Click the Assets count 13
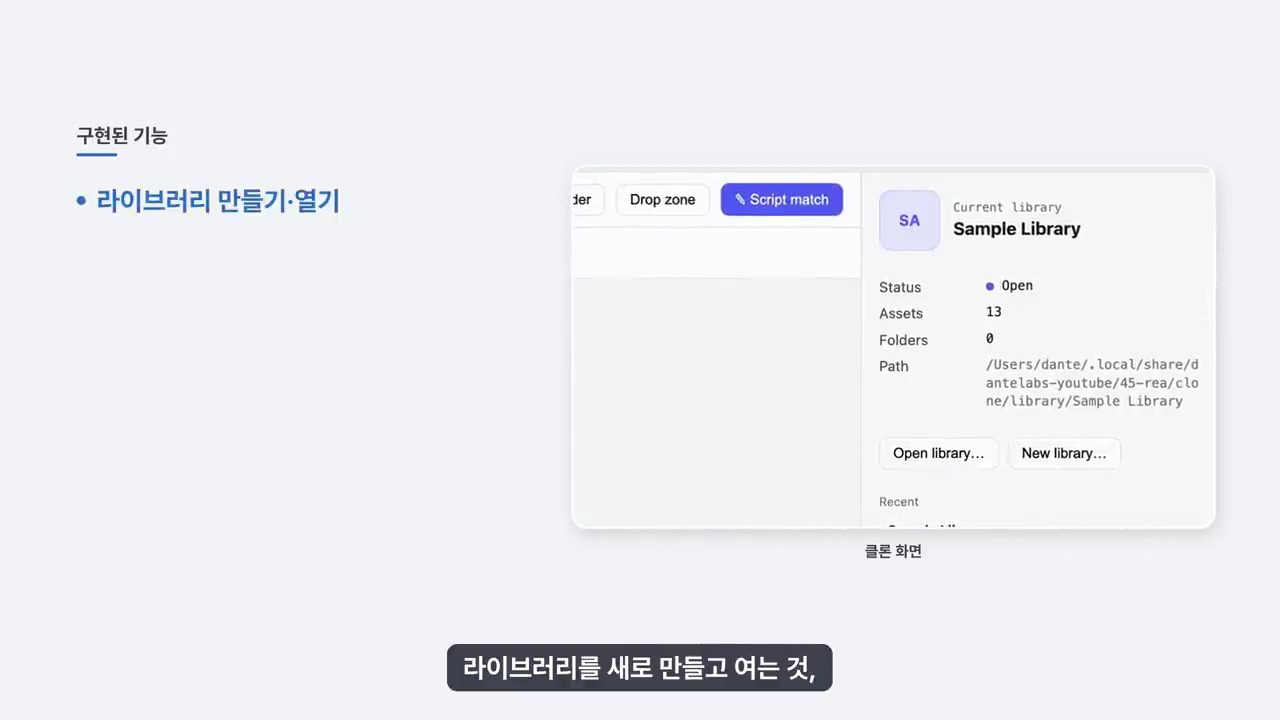This screenshot has height=720, width=1280. coord(994,312)
